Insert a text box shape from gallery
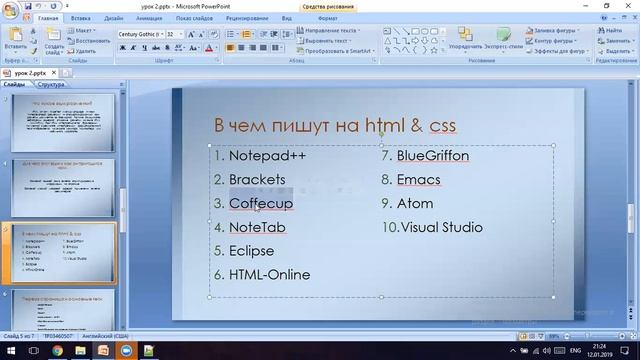Image resolution: width=640 pixels, height=360 pixels. (x=387, y=31)
